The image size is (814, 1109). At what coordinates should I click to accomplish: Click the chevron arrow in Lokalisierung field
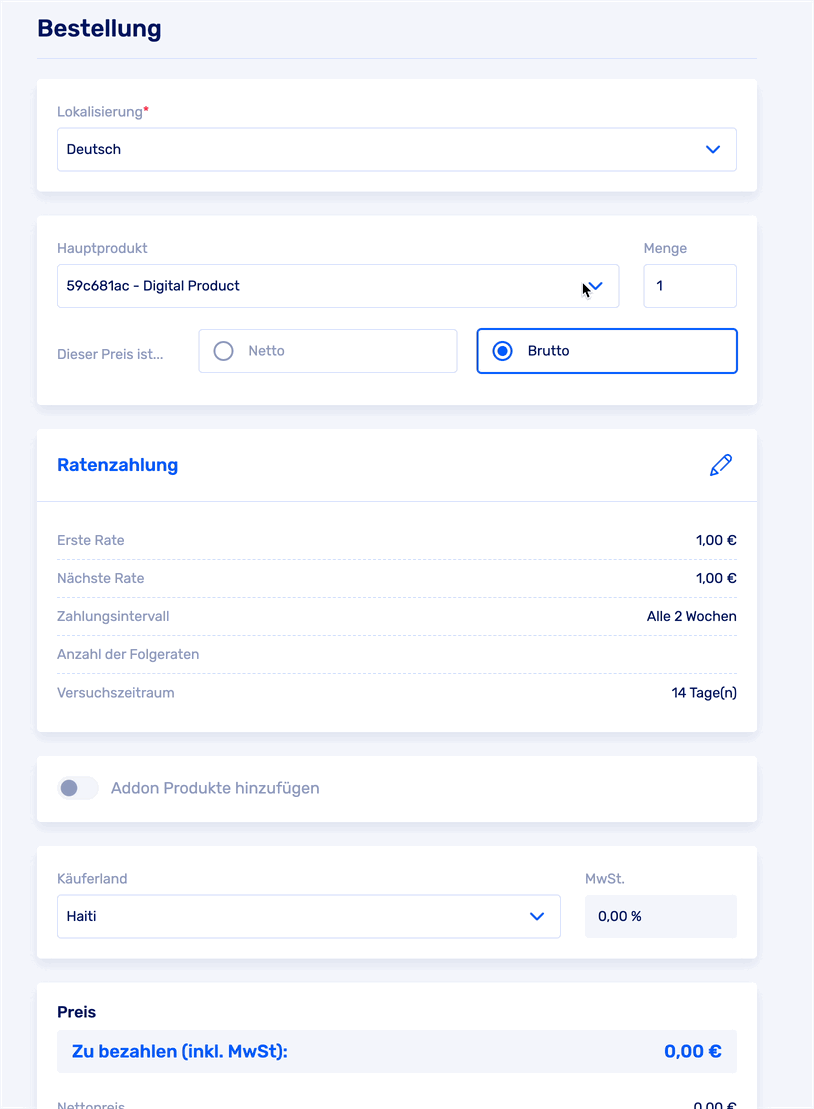(713, 149)
